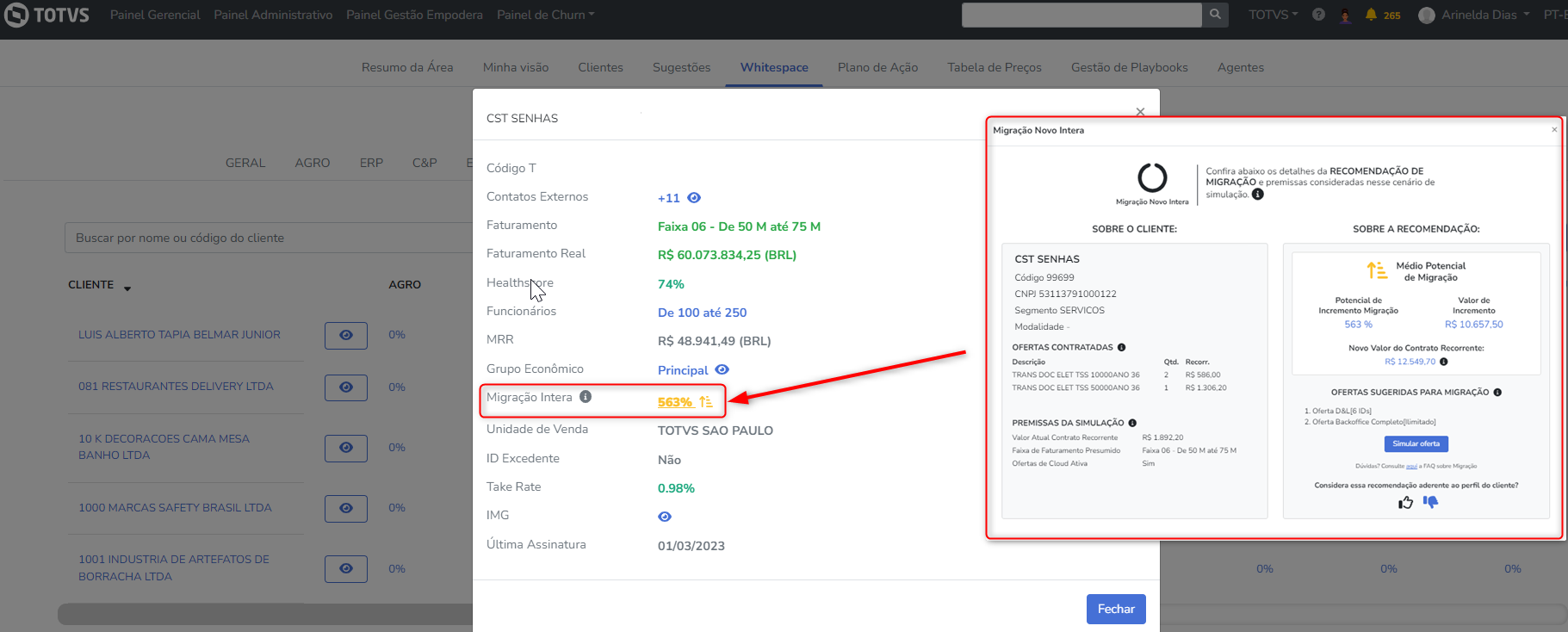Viewport: 1568px width, 632px height.
Task: Click the Fechar button
Action: click(1116, 609)
